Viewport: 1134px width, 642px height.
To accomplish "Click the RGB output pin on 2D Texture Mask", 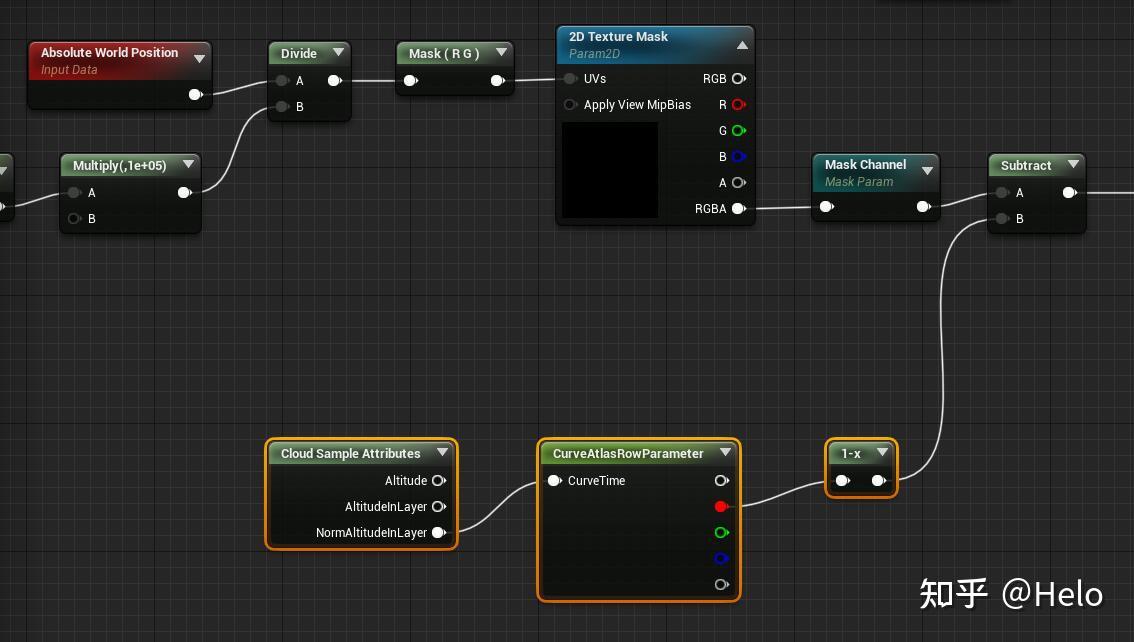I will [738, 79].
